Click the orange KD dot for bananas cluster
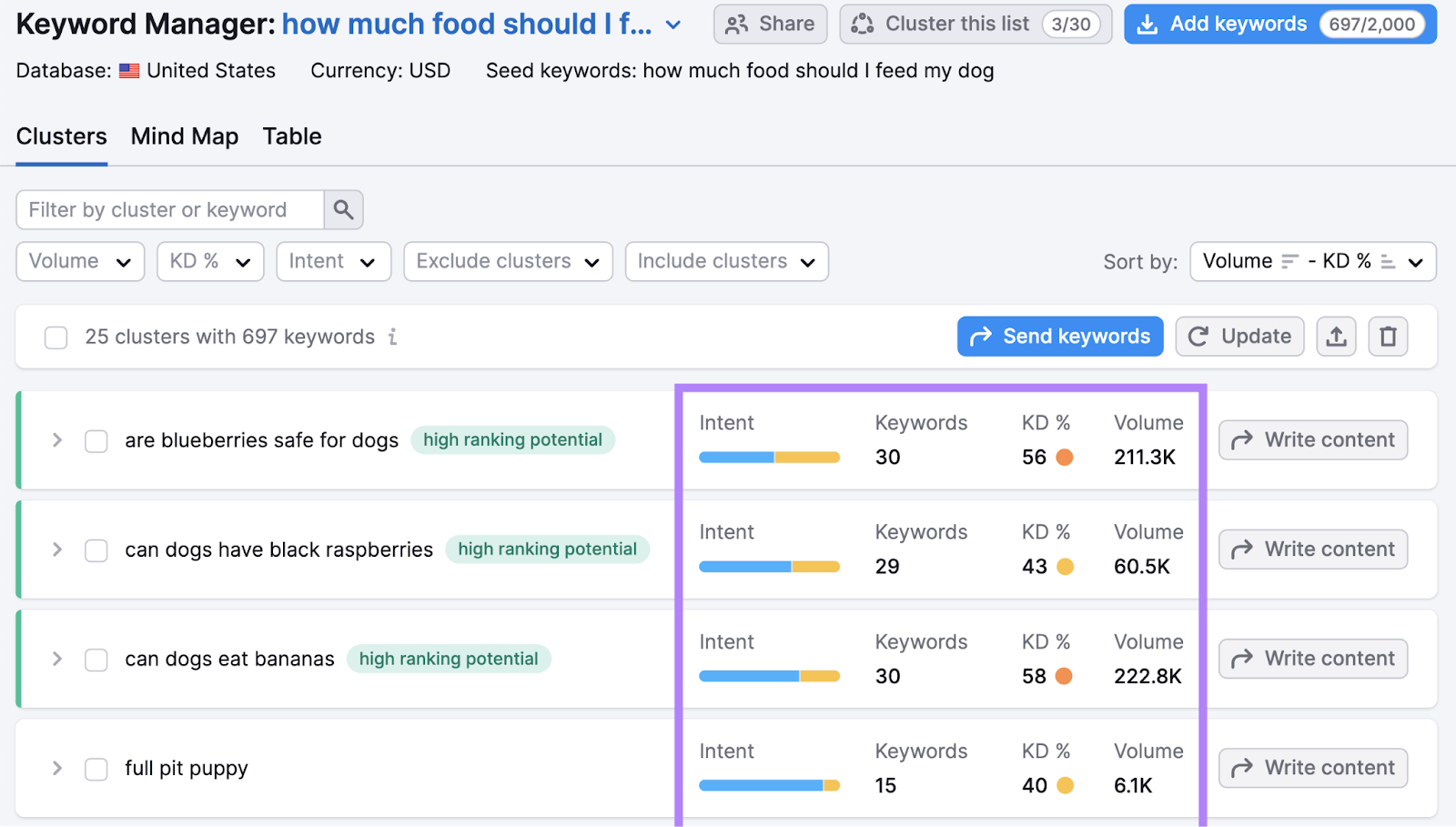This screenshot has height=827, width=1456. click(1064, 676)
